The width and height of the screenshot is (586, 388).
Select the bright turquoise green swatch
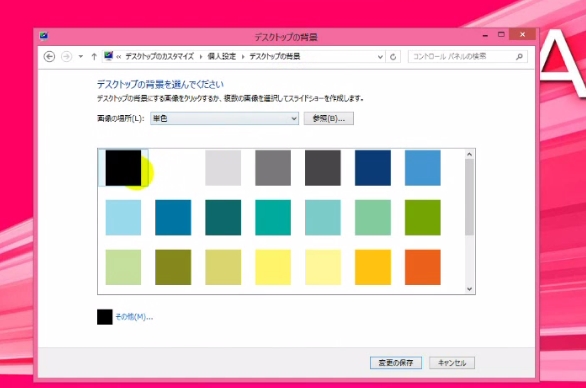click(273, 218)
